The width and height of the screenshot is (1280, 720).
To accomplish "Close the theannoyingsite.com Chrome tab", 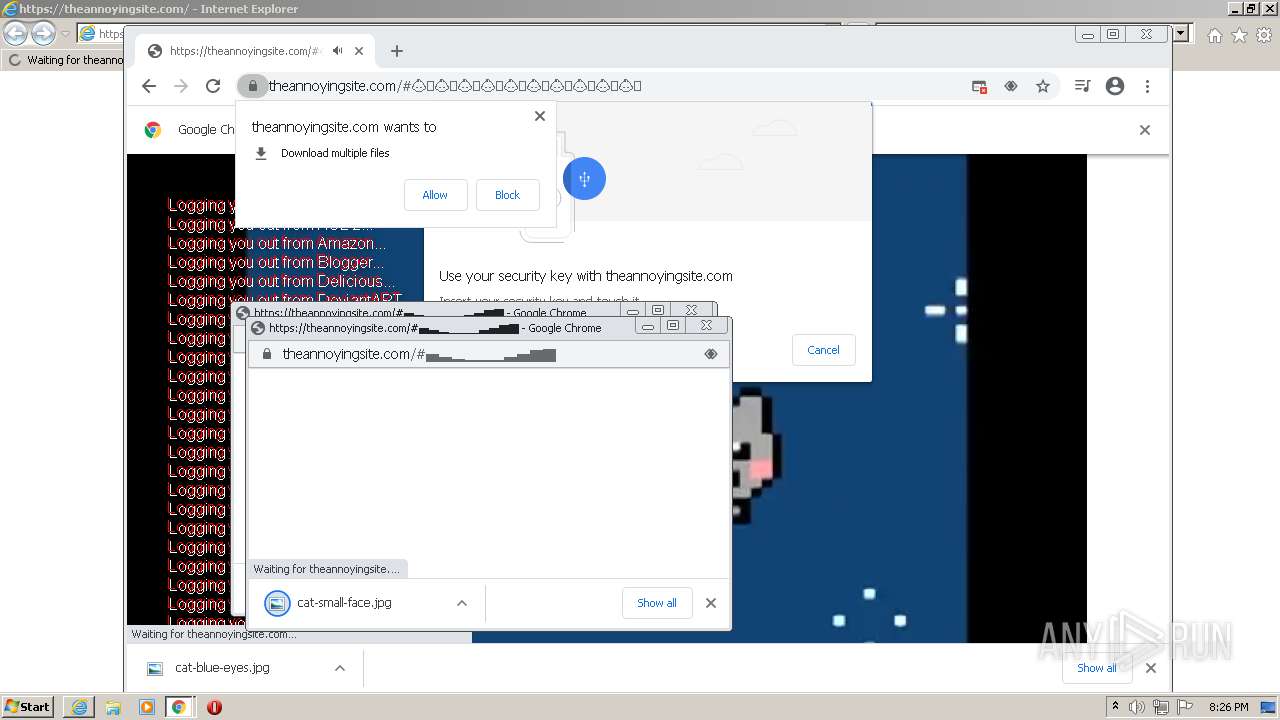I will coord(359,51).
